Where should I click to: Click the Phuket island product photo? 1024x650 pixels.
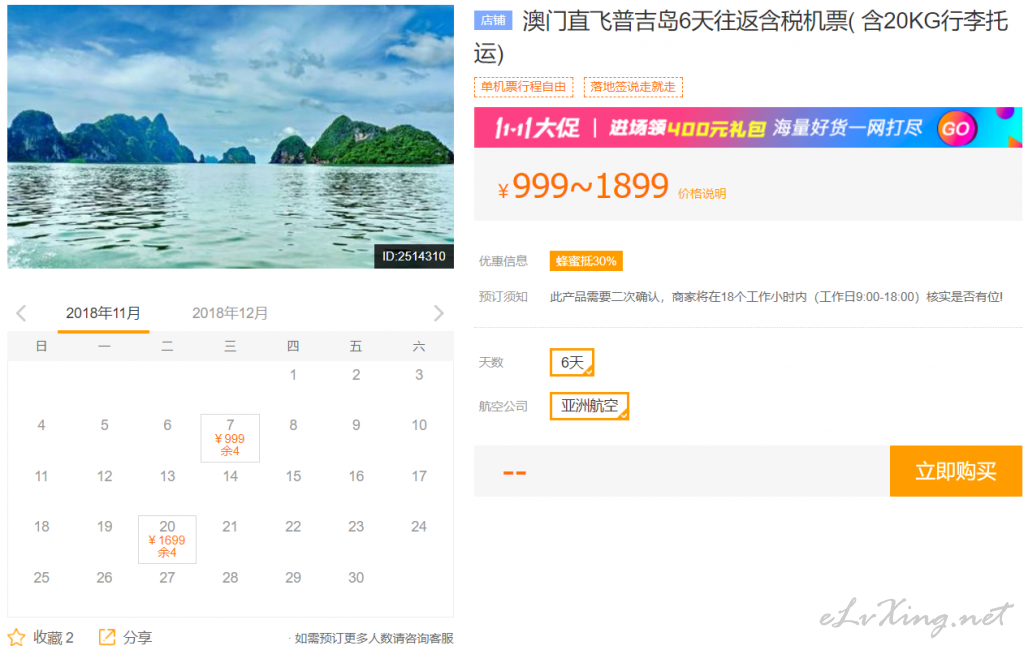(x=230, y=137)
